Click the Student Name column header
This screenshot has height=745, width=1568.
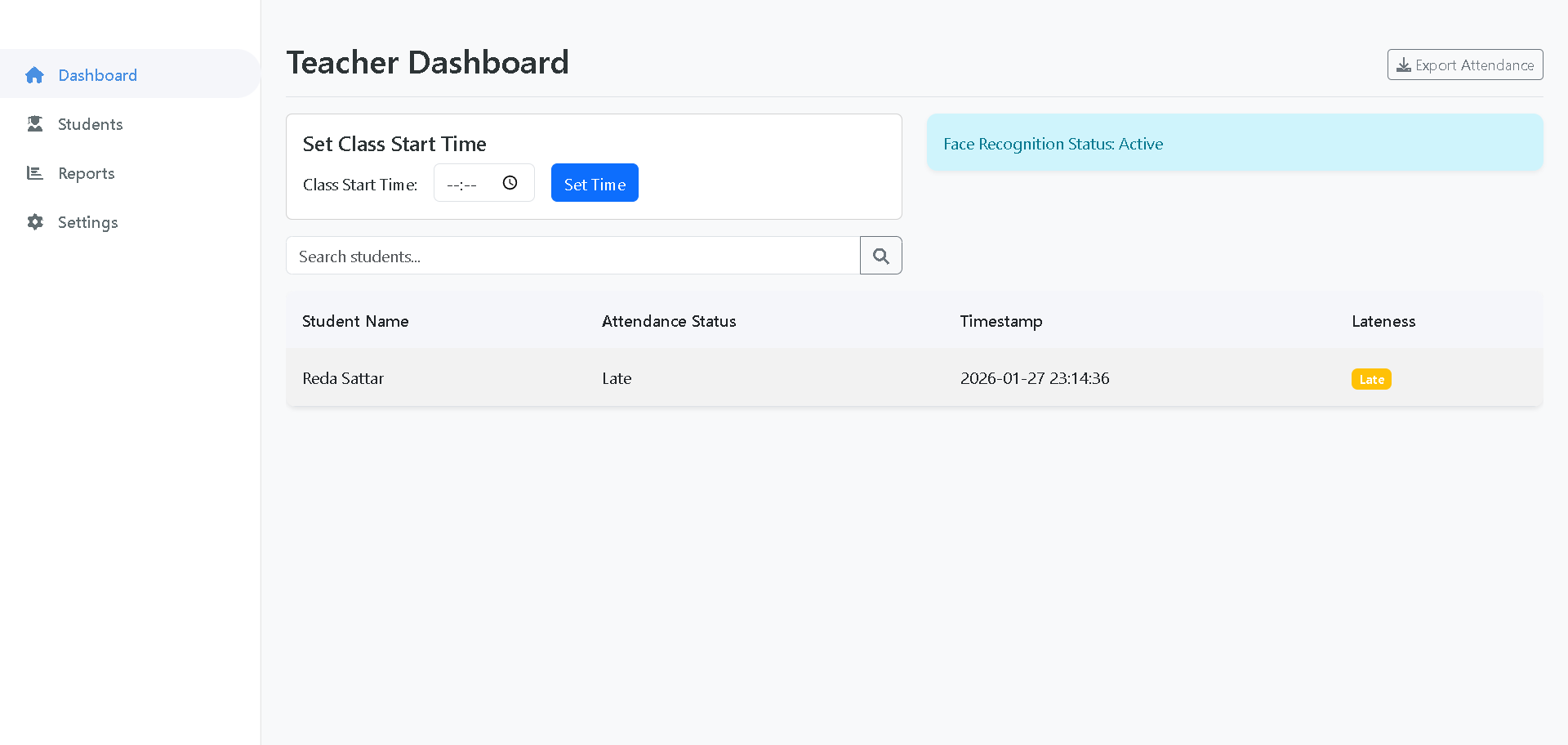coord(355,321)
